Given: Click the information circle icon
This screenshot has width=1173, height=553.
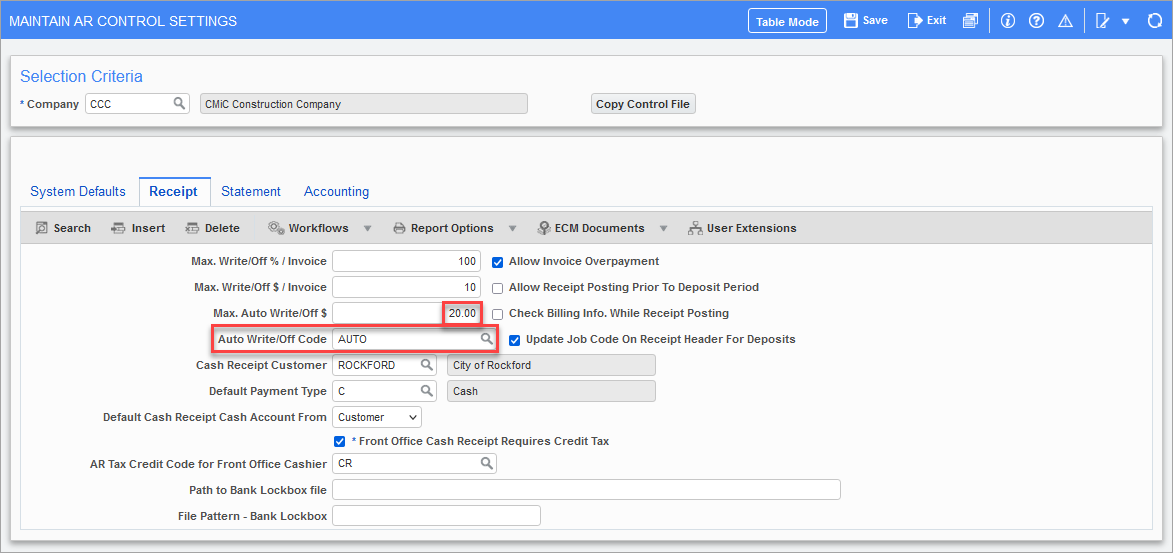Looking at the screenshot, I should click(x=1008, y=21).
